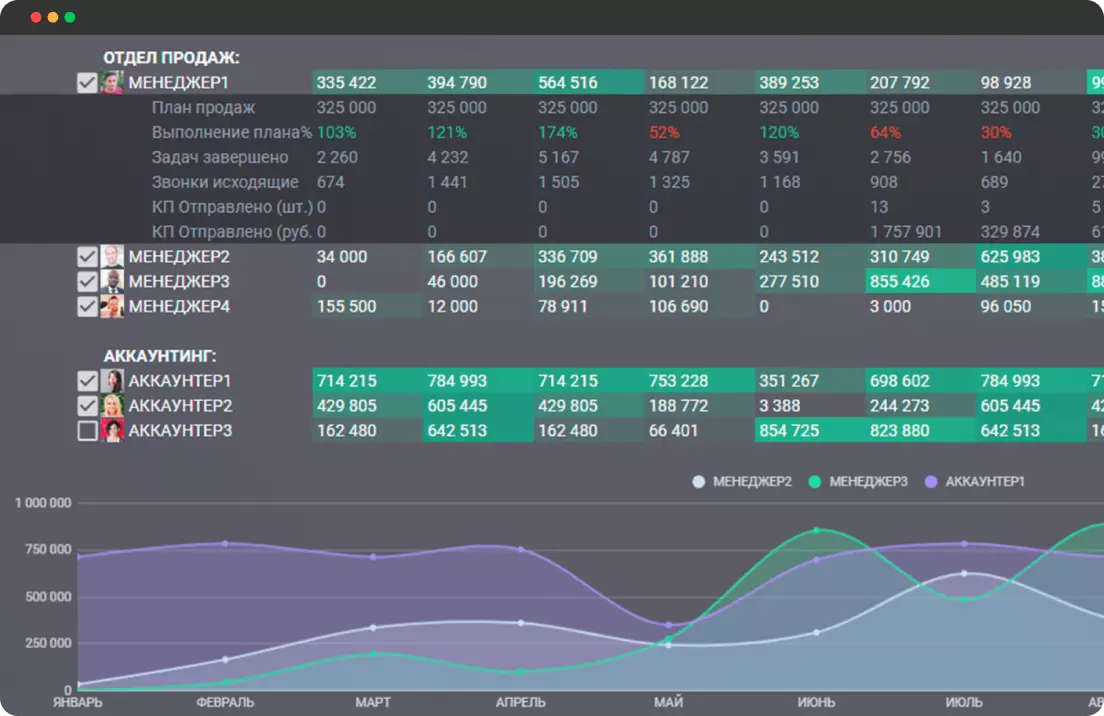This screenshot has height=716, width=1104.
Task: Toggle the АККАУНТЕР2 checkbox
Action: pos(87,406)
